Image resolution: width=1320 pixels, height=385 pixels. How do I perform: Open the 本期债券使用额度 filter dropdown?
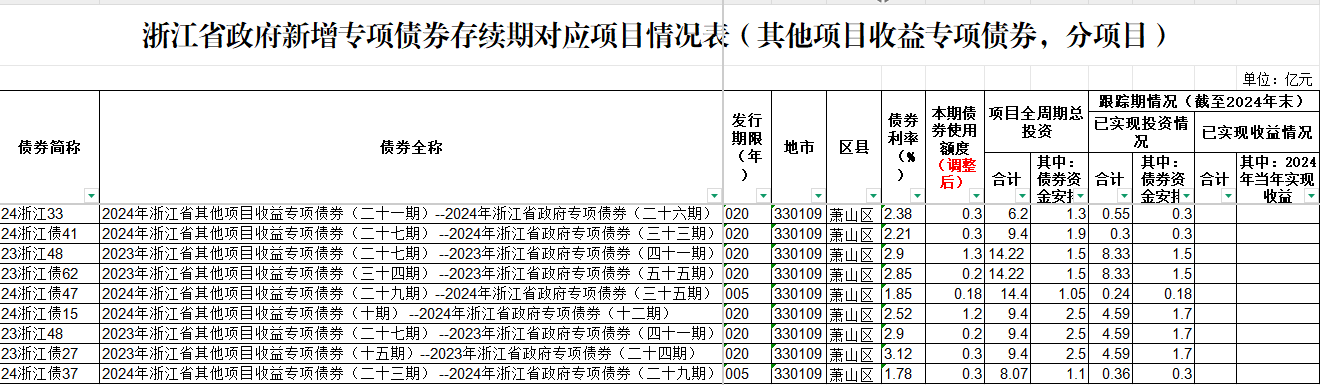pos(977,196)
